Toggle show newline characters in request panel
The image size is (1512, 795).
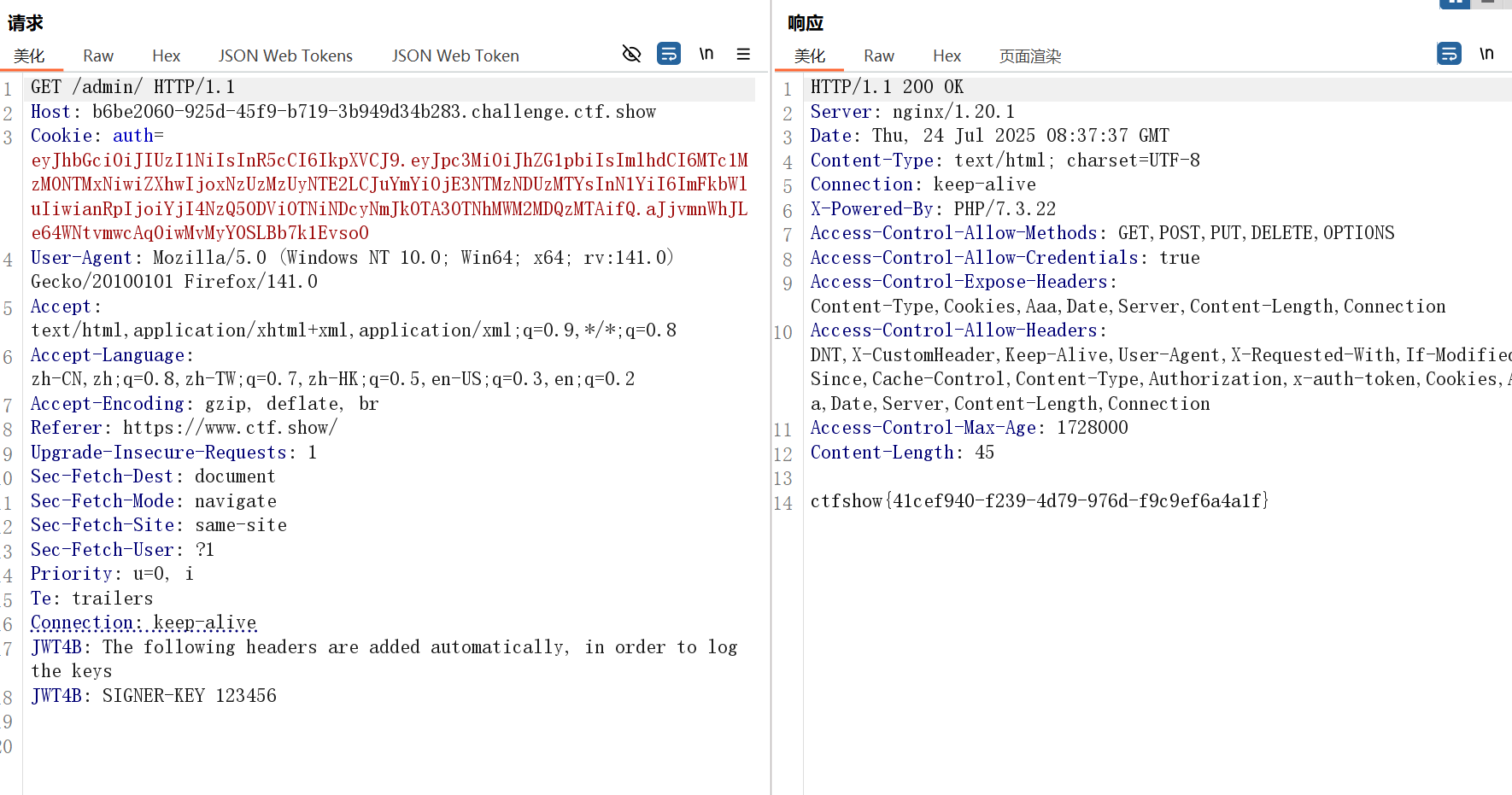pos(706,54)
